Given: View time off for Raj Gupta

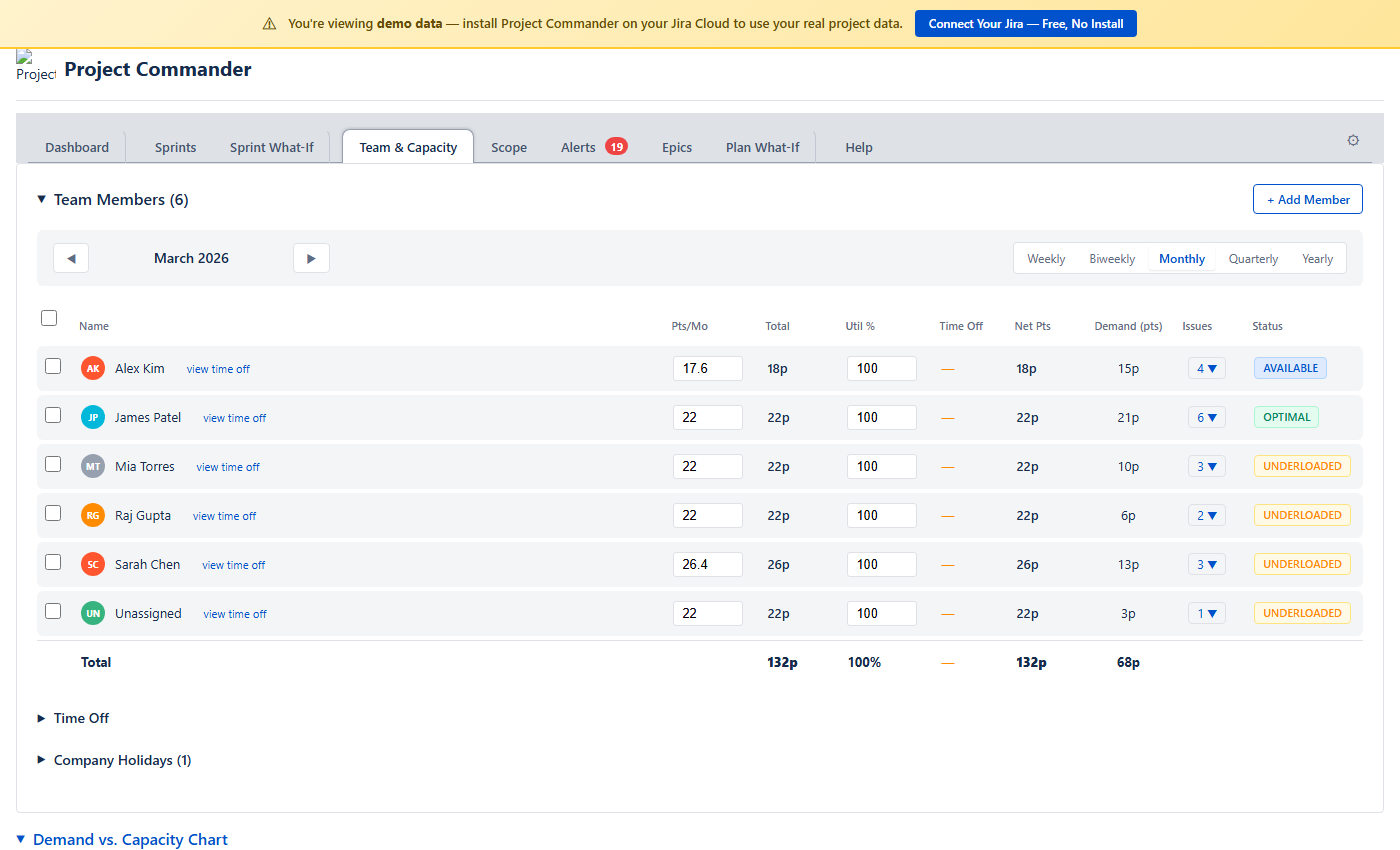Looking at the screenshot, I should [x=224, y=516].
